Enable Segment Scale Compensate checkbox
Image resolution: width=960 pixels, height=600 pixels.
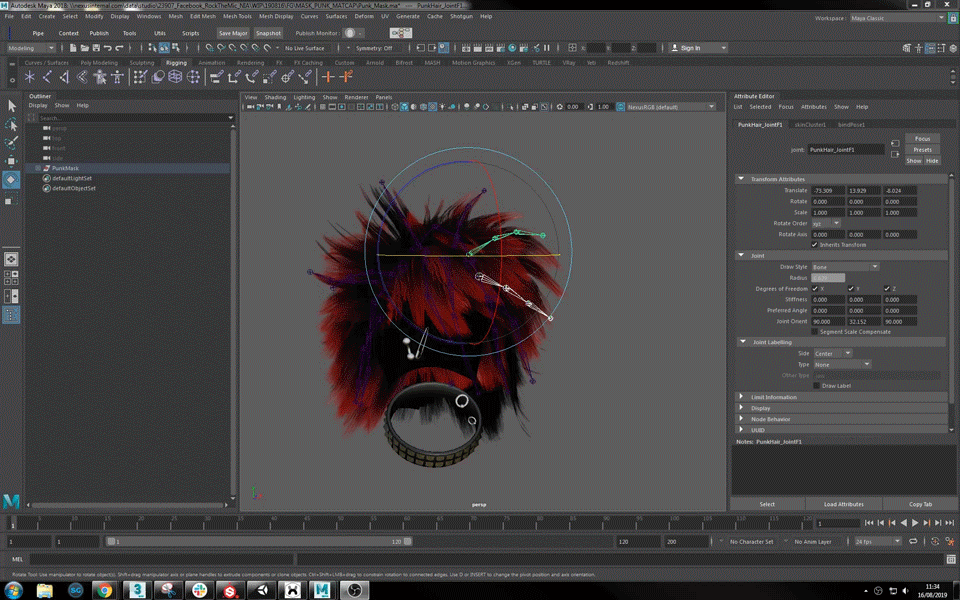(815, 332)
